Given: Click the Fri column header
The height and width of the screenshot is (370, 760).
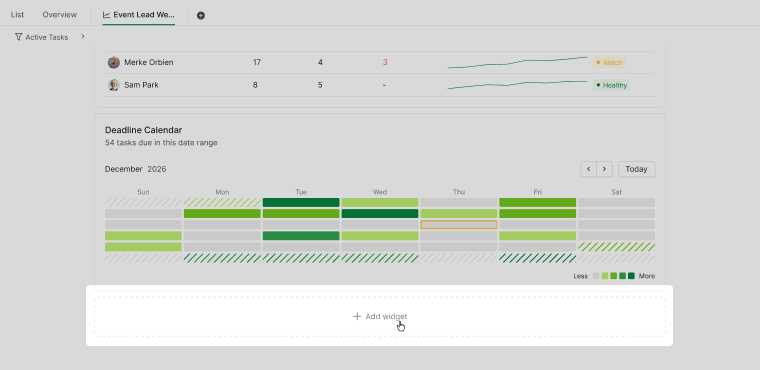Looking at the screenshot, I should coord(538,192).
